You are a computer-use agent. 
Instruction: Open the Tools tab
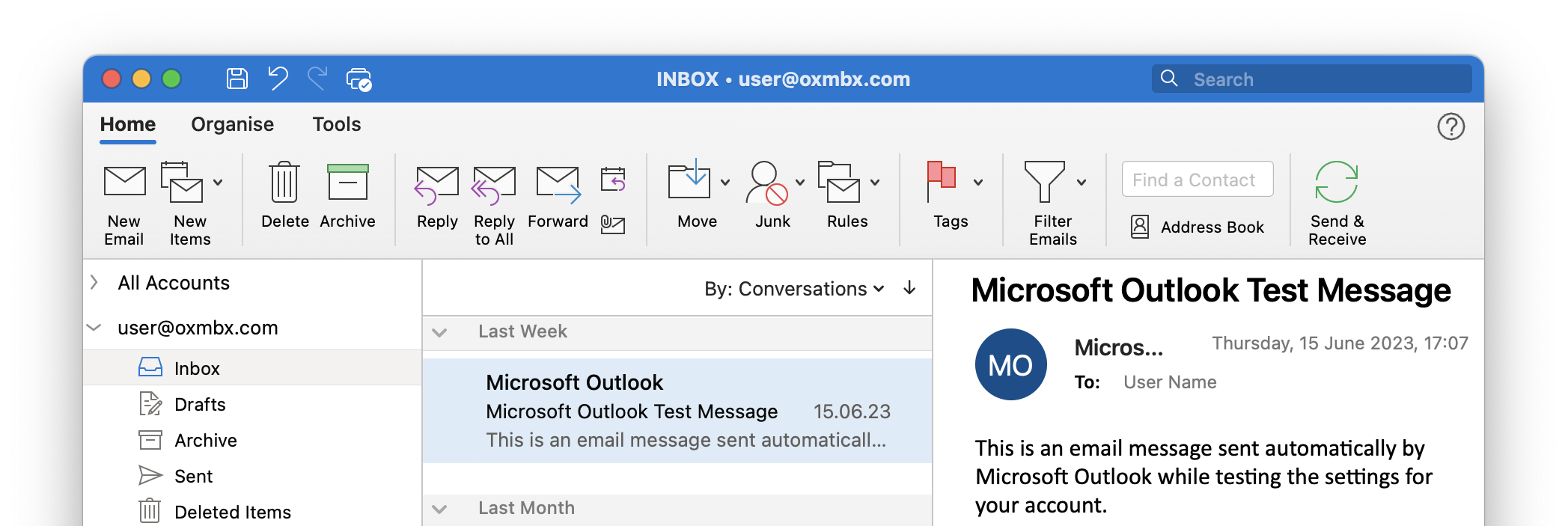click(337, 124)
